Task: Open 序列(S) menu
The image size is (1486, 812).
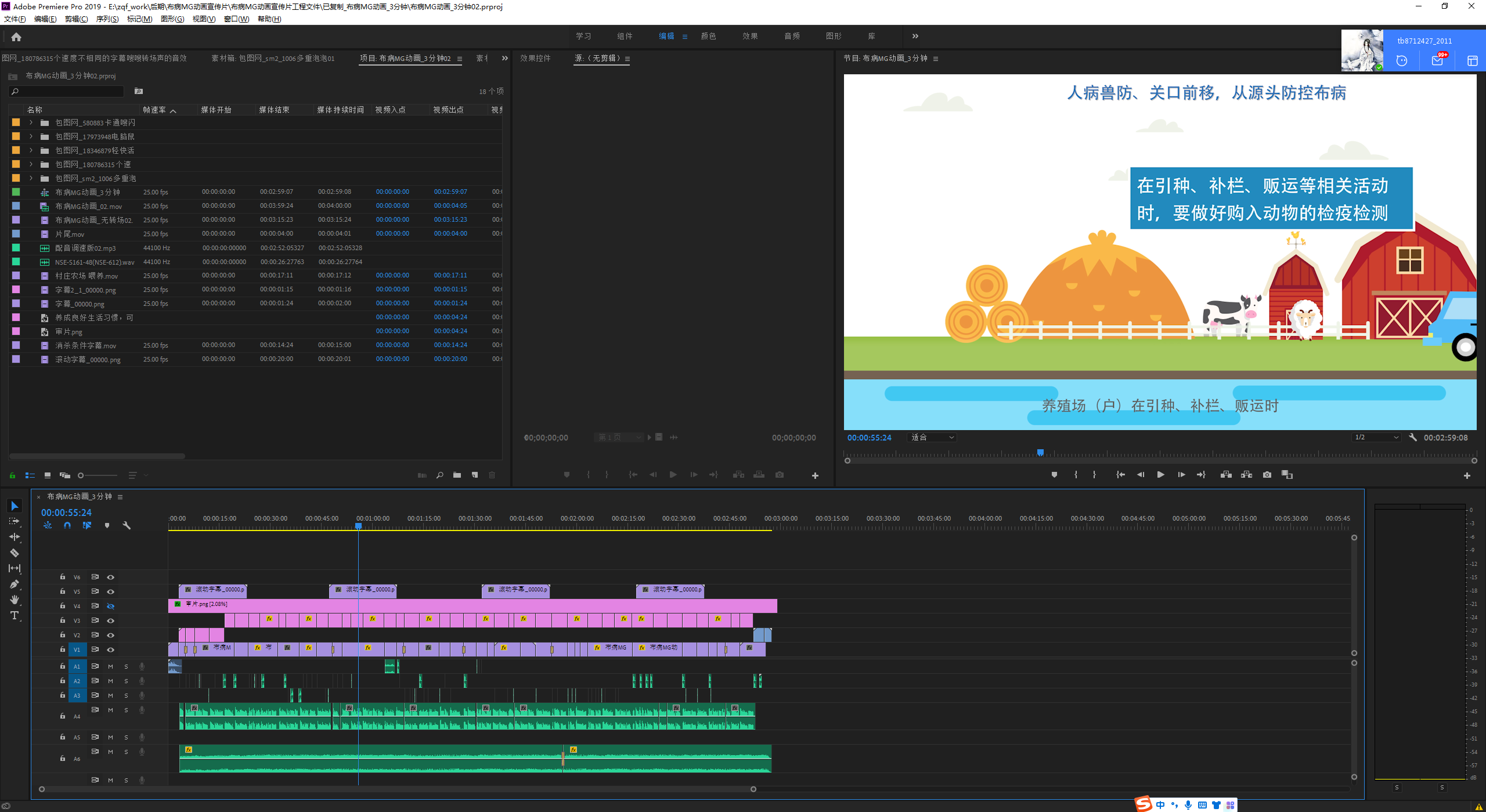Action: [107, 19]
